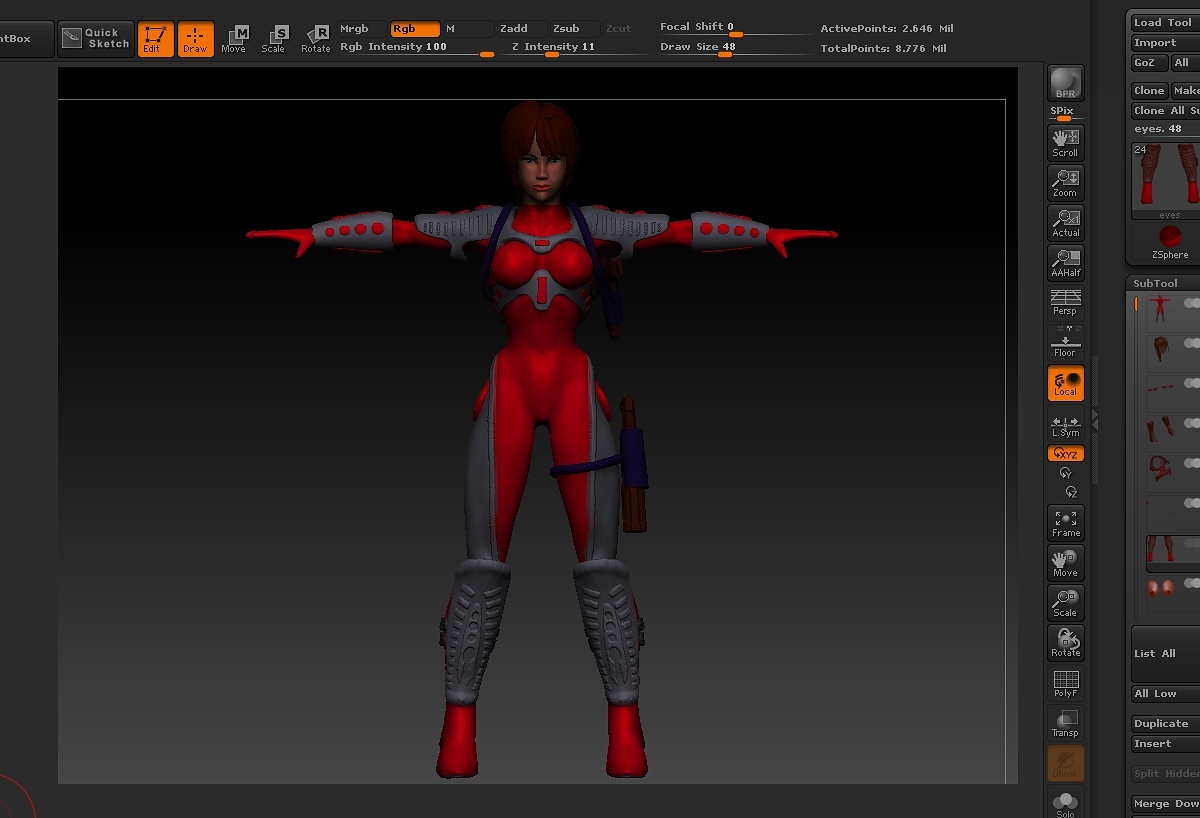Adjust the Z Intensity slider
Image resolution: width=1200 pixels, height=818 pixels.
[x=575, y=48]
